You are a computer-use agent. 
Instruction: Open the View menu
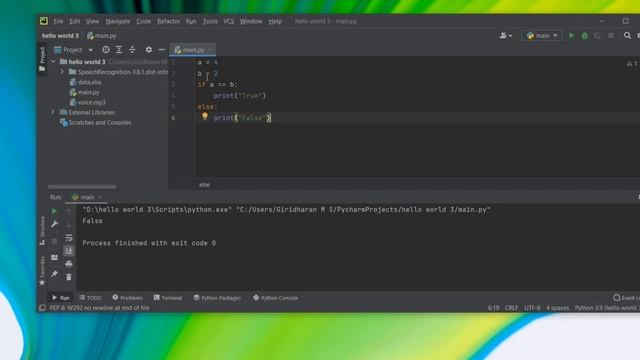click(92, 21)
